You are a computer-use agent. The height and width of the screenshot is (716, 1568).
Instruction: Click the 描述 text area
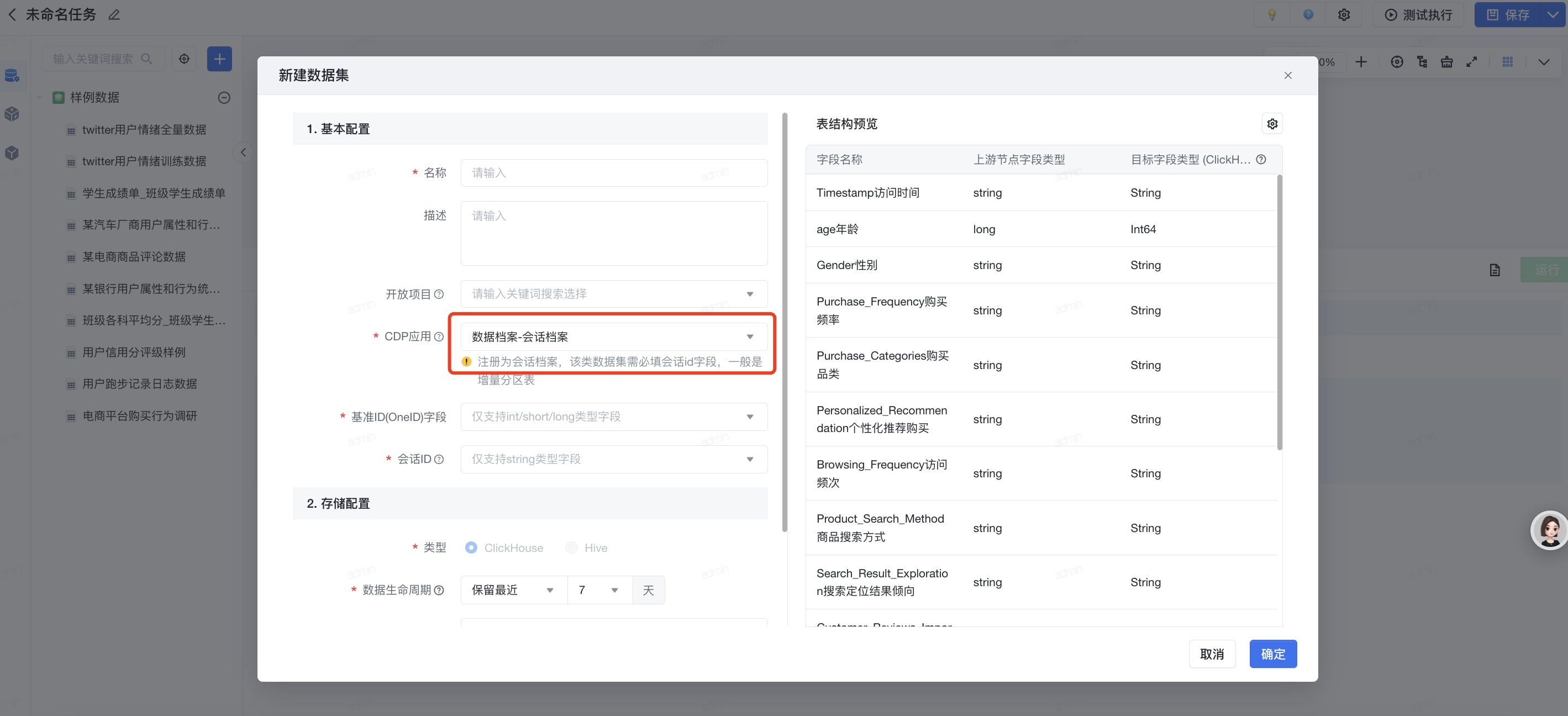coord(614,233)
